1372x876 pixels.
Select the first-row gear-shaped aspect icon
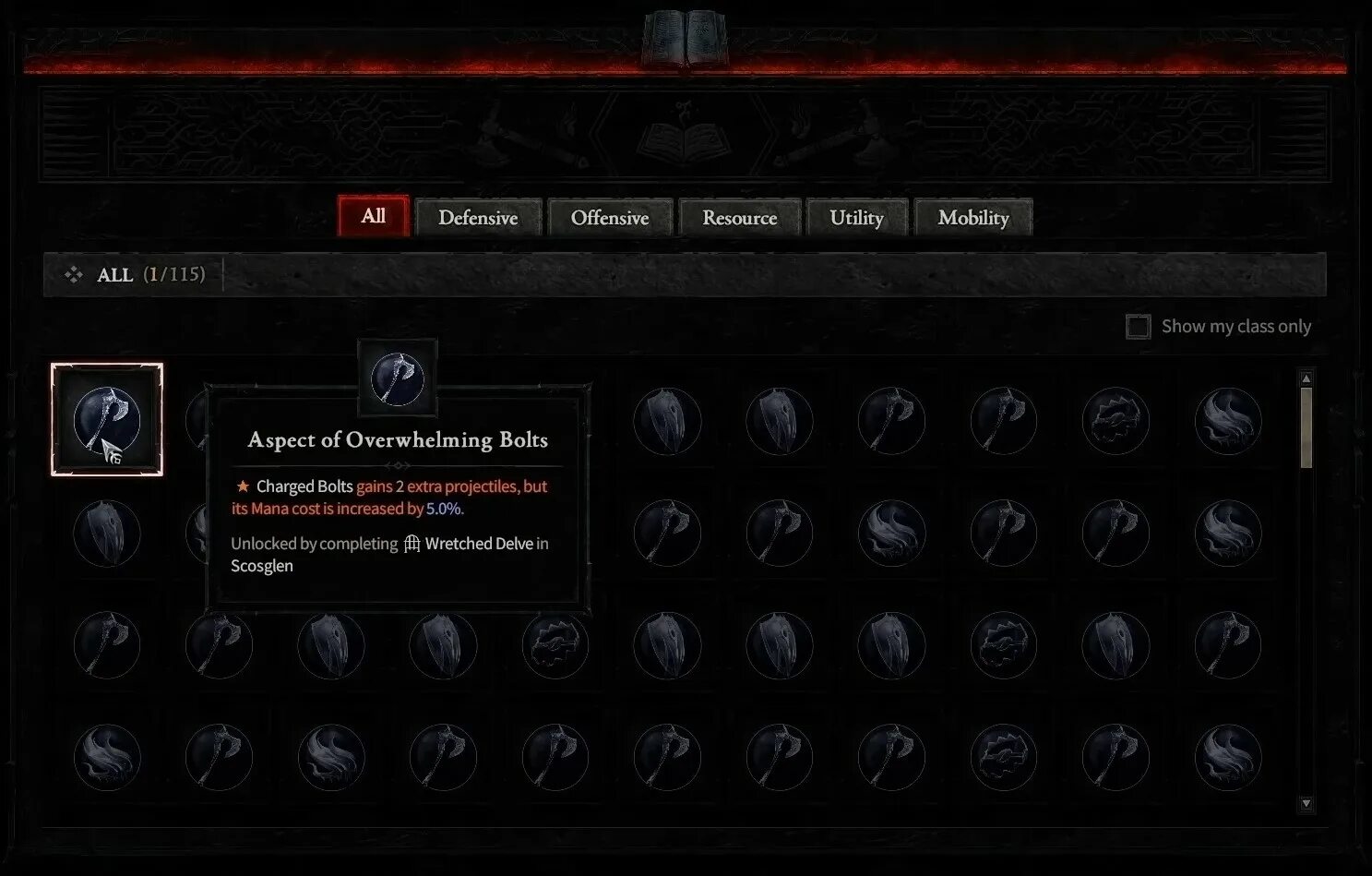click(1115, 421)
